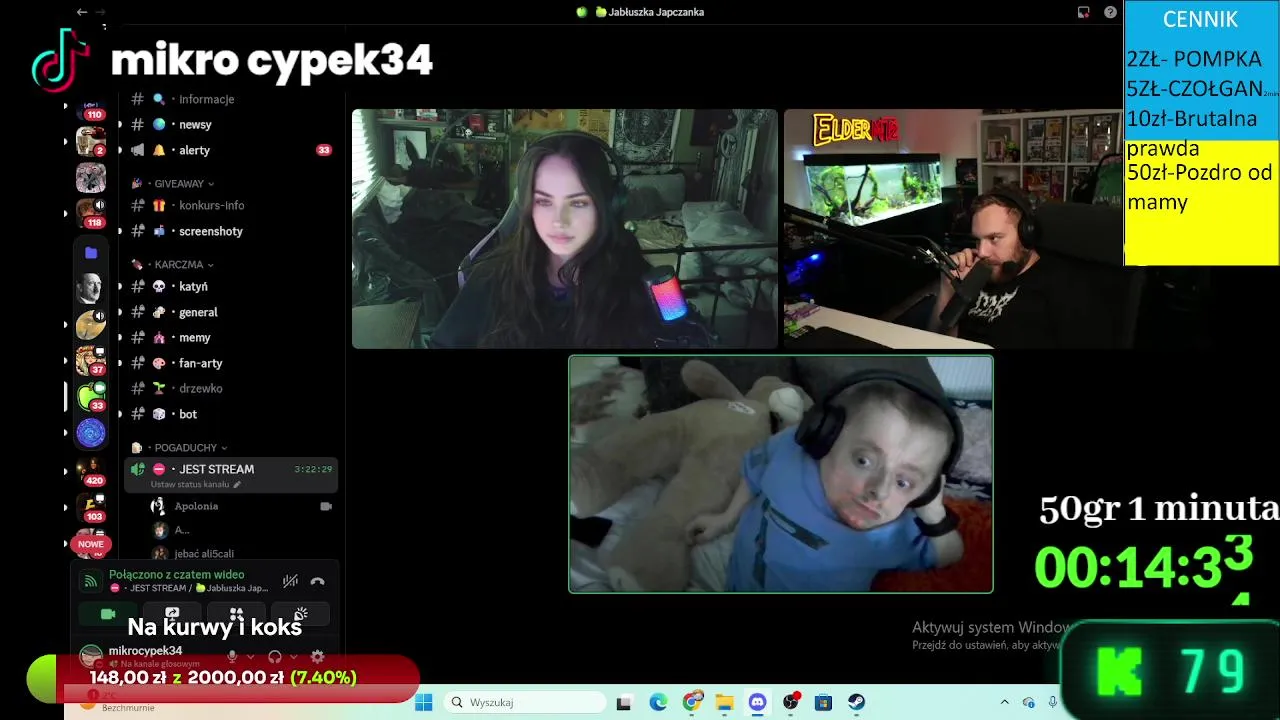Open the konkurs-info channel
The height and width of the screenshot is (720, 1280).
click(232, 205)
